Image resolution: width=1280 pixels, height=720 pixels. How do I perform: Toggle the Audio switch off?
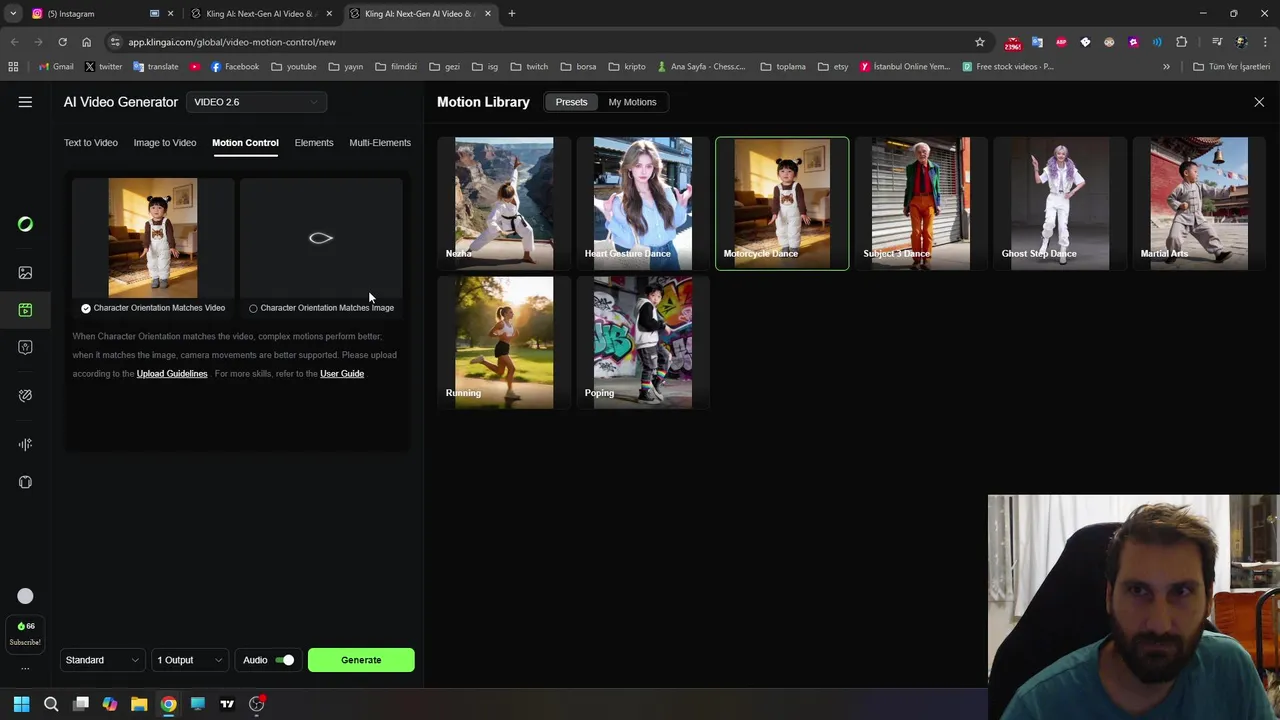click(x=286, y=660)
